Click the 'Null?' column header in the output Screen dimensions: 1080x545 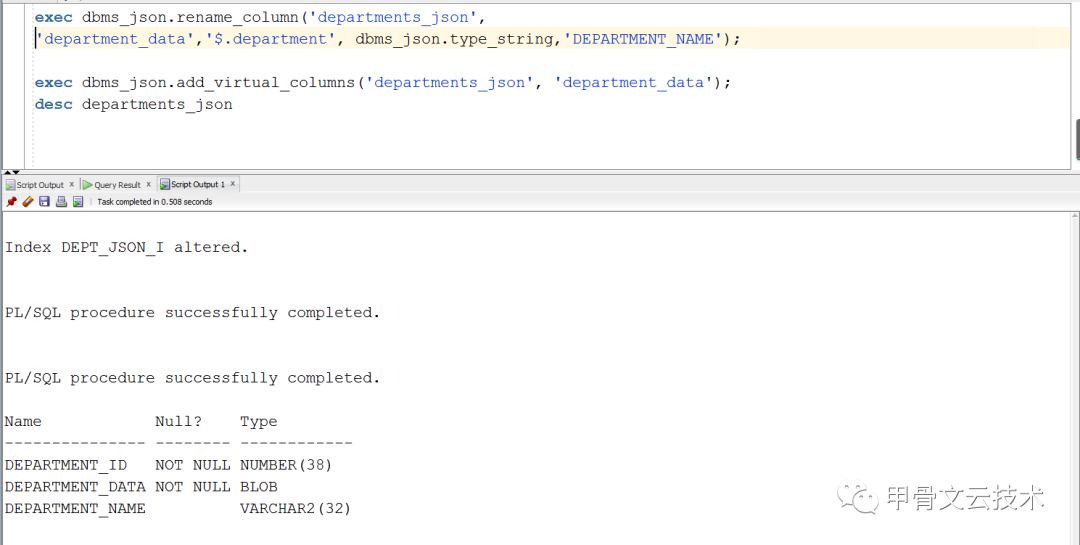[x=178, y=422]
